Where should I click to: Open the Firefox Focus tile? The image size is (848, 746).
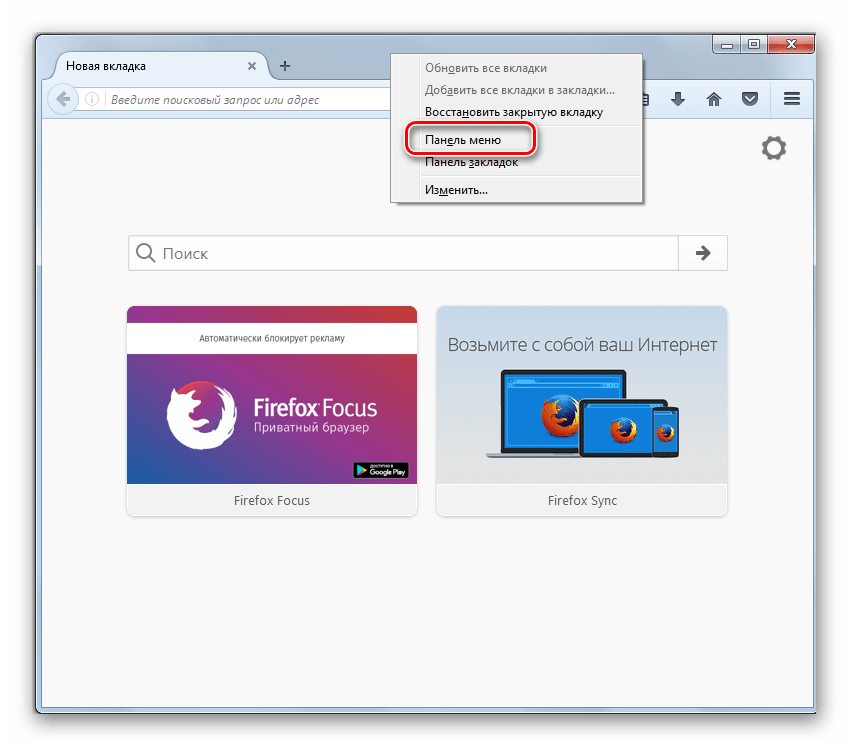272,410
